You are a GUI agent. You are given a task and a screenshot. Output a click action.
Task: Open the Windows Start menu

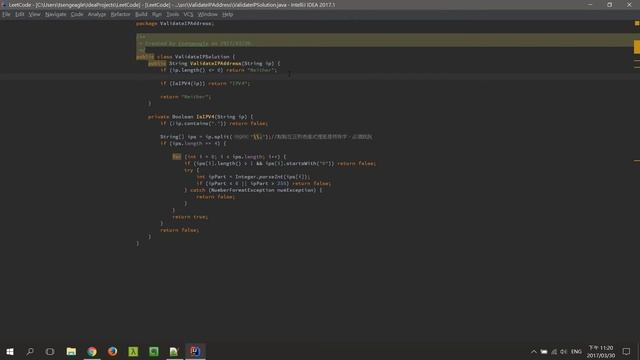tap(10, 351)
